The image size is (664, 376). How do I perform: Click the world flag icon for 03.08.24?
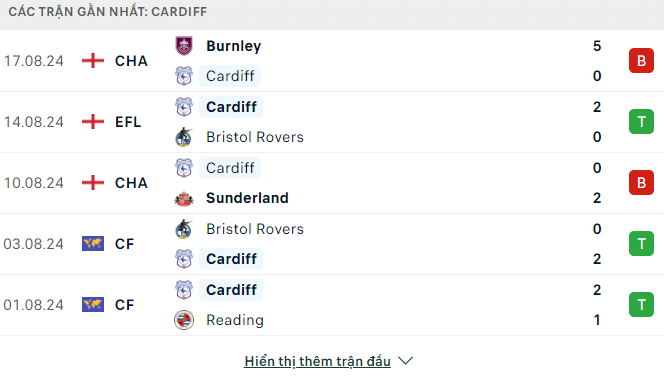coord(93,244)
